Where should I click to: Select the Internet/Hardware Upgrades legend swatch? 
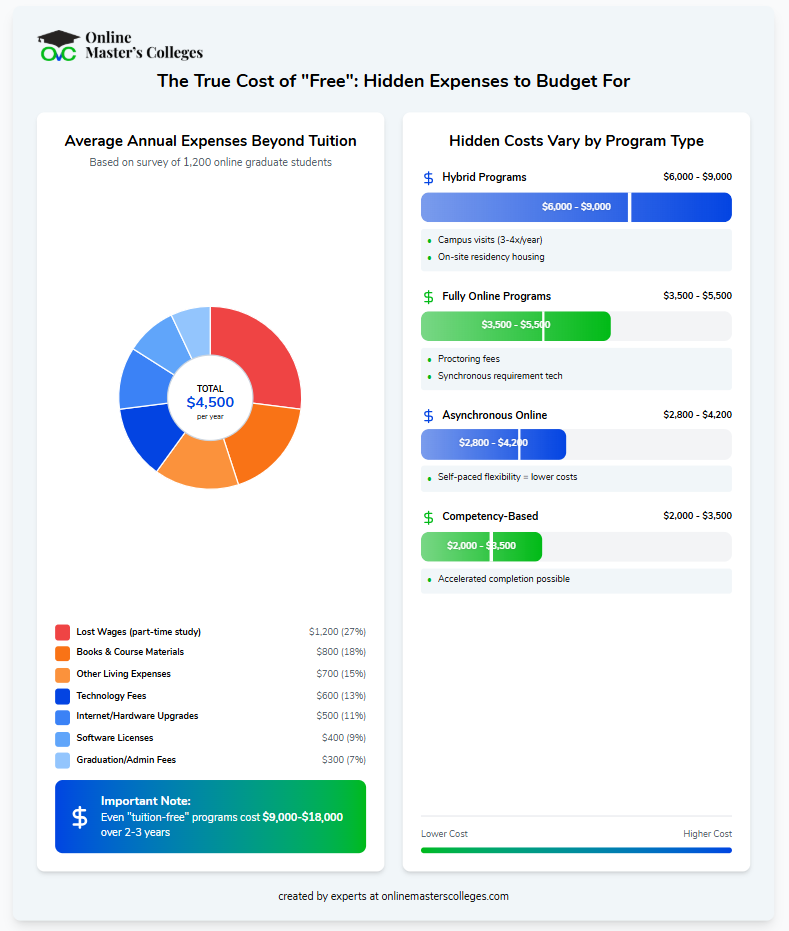pos(62,717)
